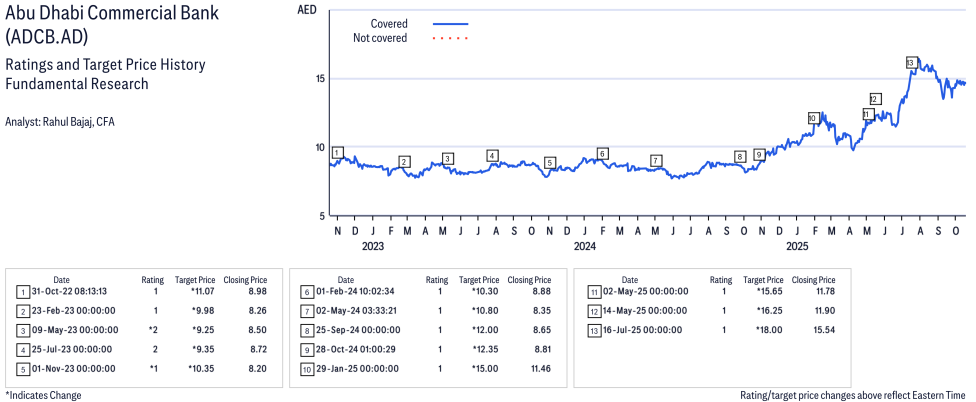This screenshot has width=976, height=402.
Task: Click the 2024 year label on the x-axis
Action: [x=584, y=245]
